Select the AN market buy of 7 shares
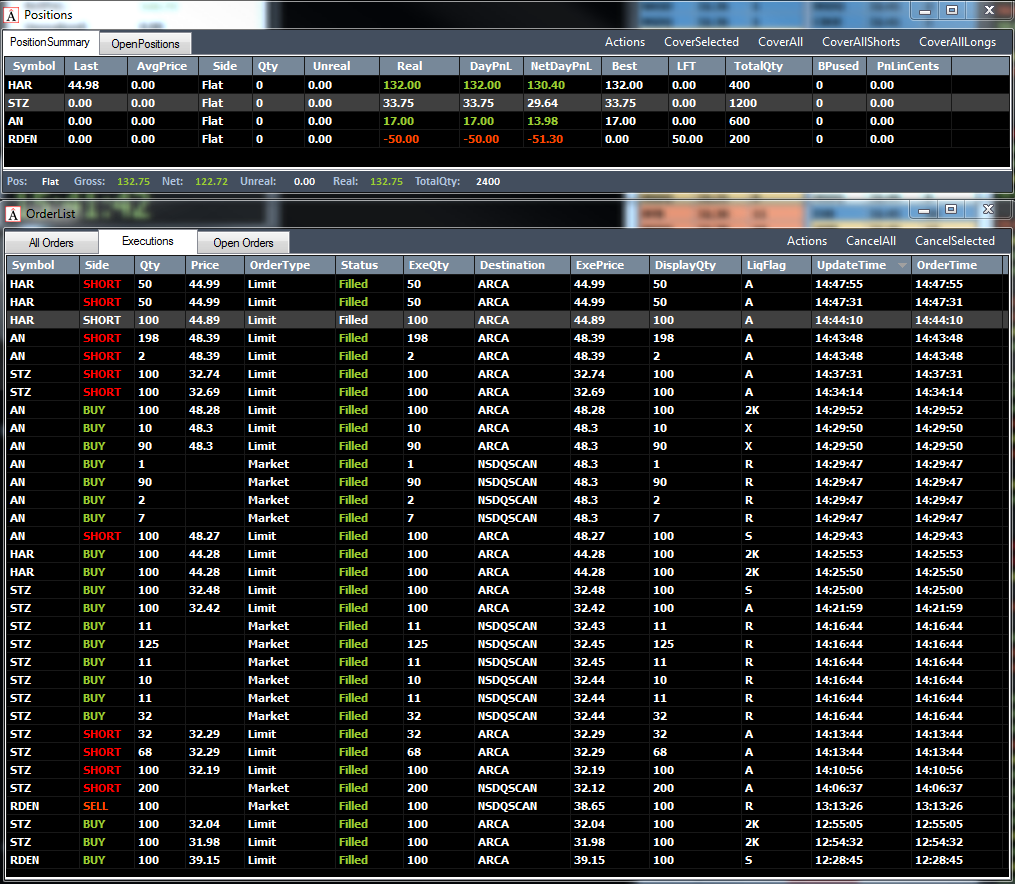Viewport: 1015px width, 884px height. (507, 518)
